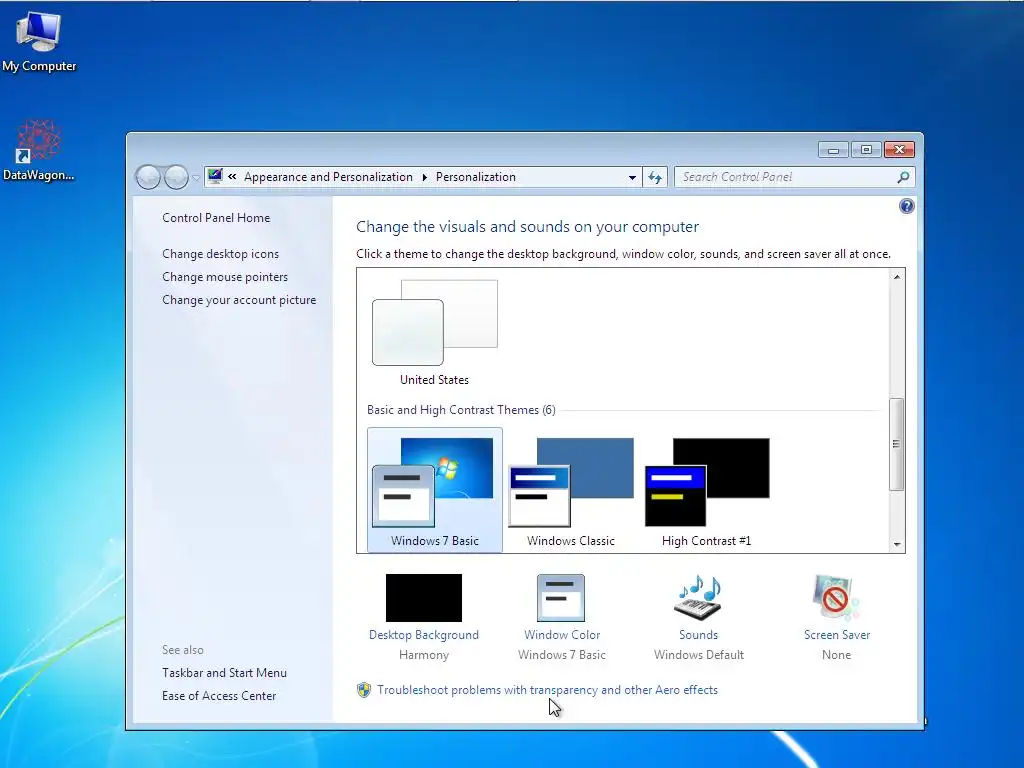Open the My Computer desktop icon
Viewport: 1024px width, 768px height.
coord(39,41)
